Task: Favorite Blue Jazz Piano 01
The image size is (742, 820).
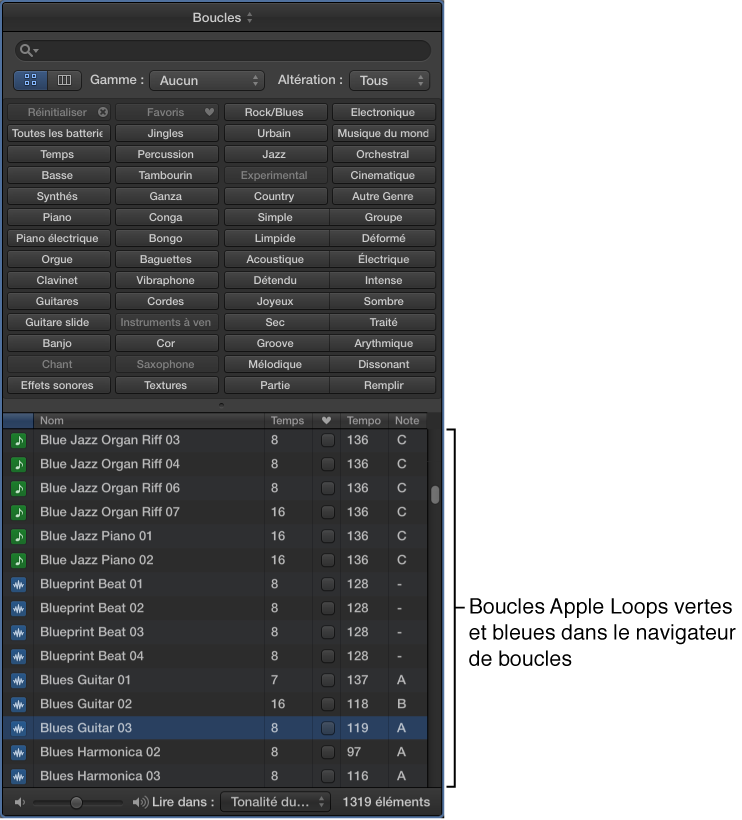Action: coord(328,537)
